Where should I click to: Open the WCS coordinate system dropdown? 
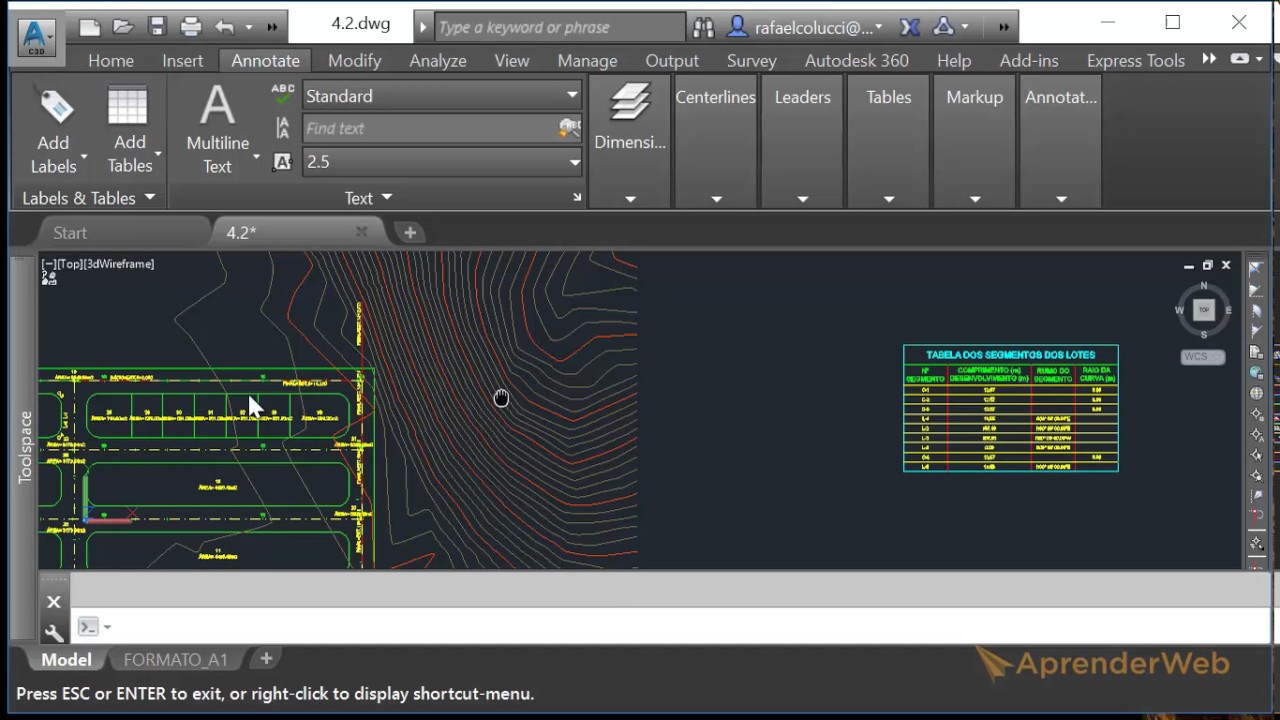[x=1203, y=356]
